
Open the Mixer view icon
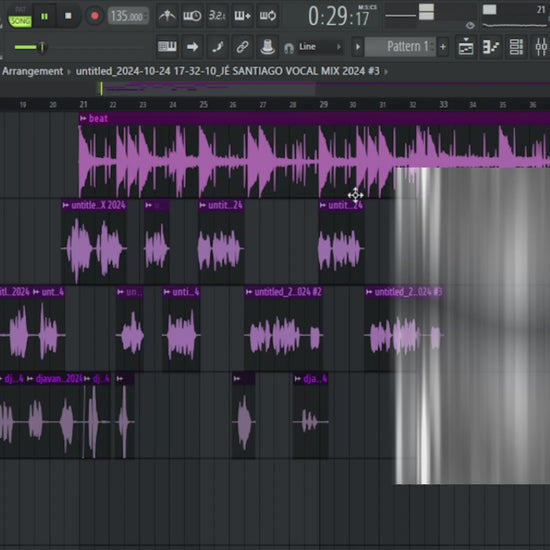click(x=541, y=47)
